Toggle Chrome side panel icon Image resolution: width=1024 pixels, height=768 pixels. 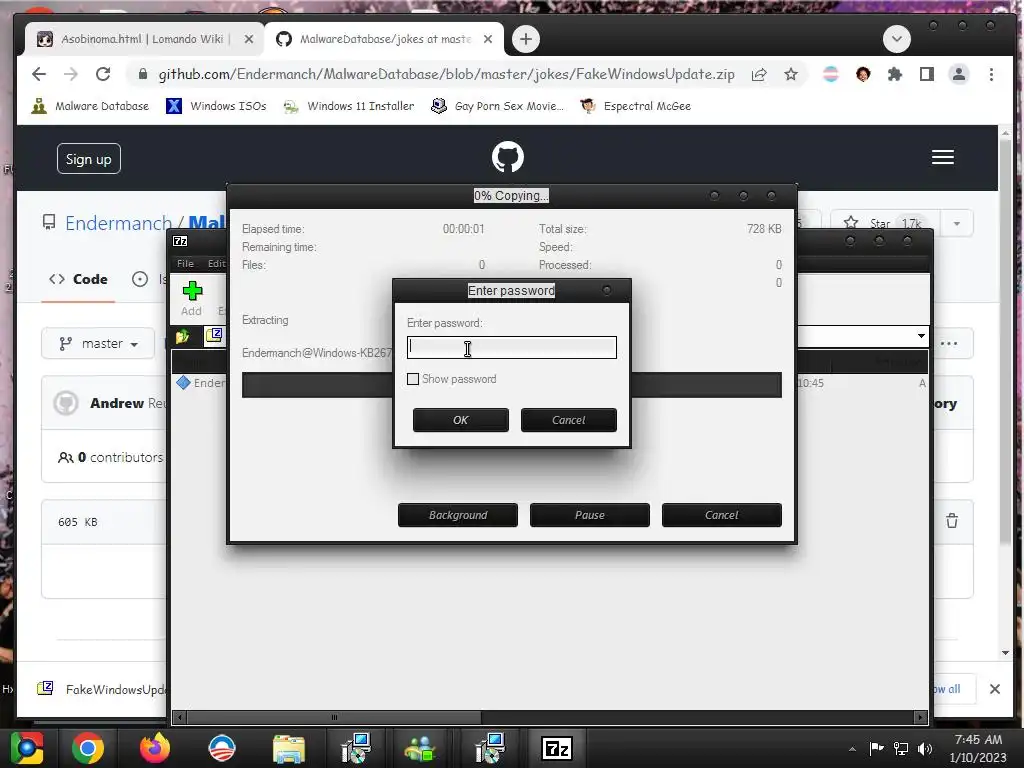927,74
